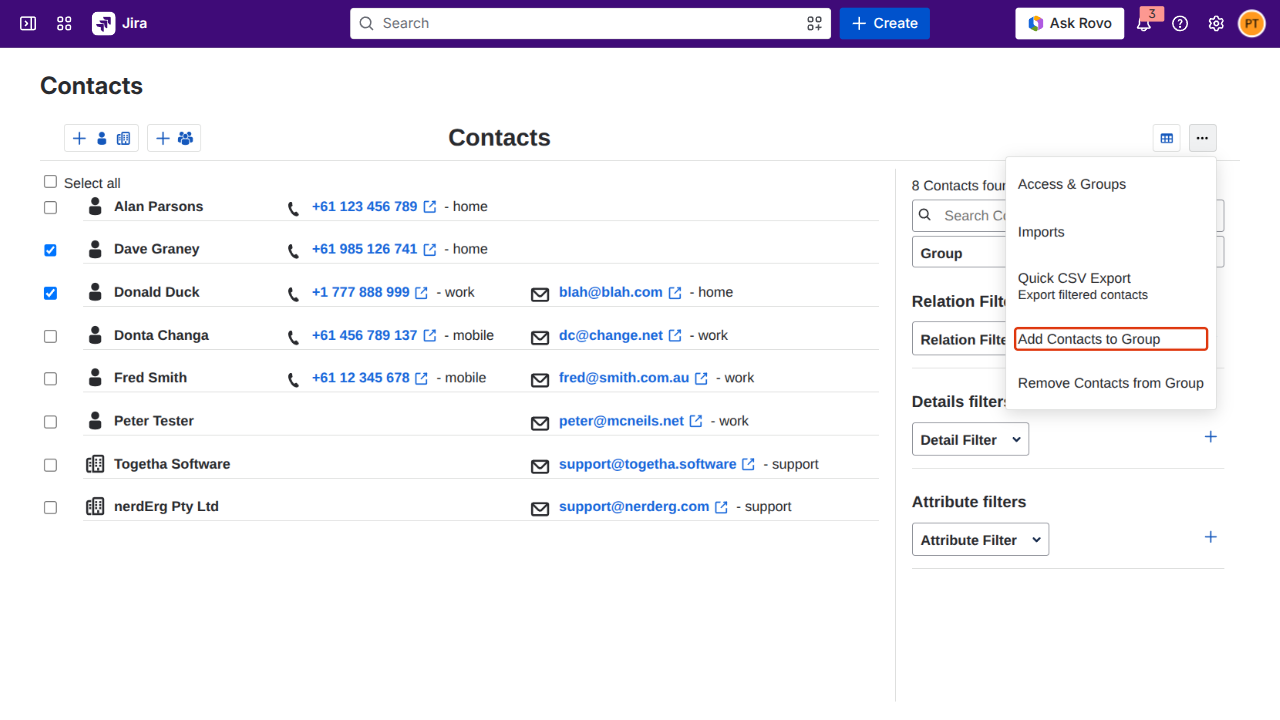Image resolution: width=1280 pixels, height=720 pixels.
Task: Open the app switcher grid icon
Action: 64,23
